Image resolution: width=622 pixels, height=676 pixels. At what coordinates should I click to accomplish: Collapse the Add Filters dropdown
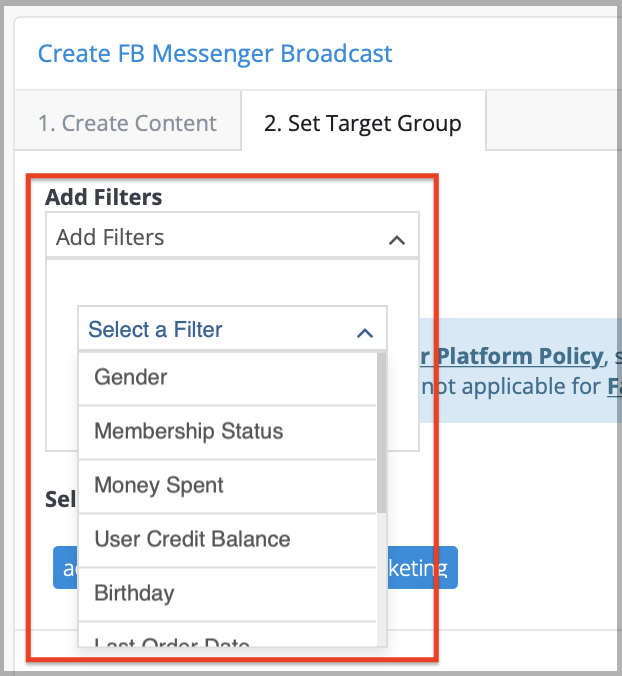pos(232,236)
